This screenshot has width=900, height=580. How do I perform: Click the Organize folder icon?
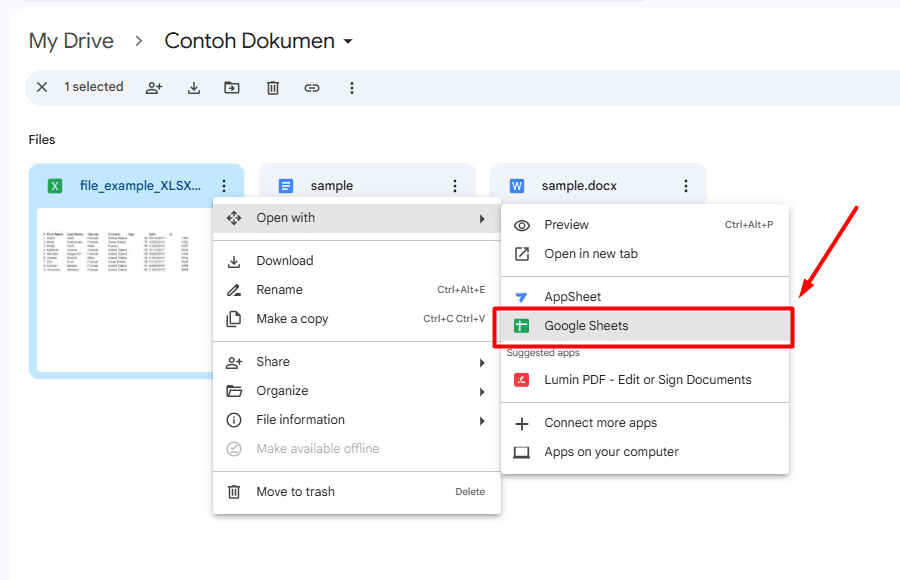coord(234,391)
